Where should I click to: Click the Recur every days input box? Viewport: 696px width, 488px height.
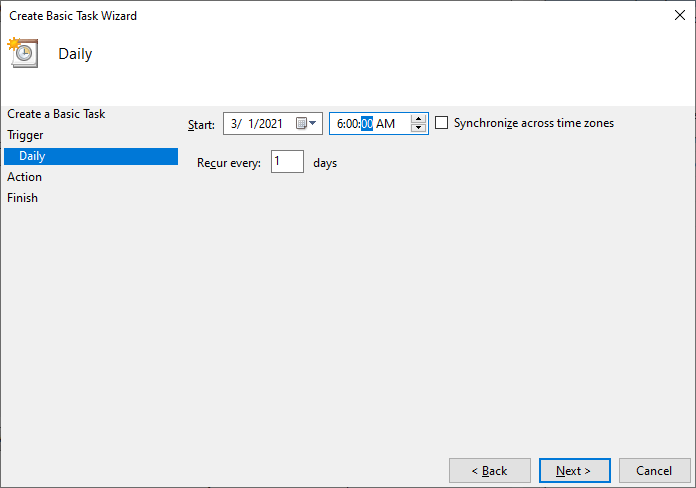[x=287, y=162]
